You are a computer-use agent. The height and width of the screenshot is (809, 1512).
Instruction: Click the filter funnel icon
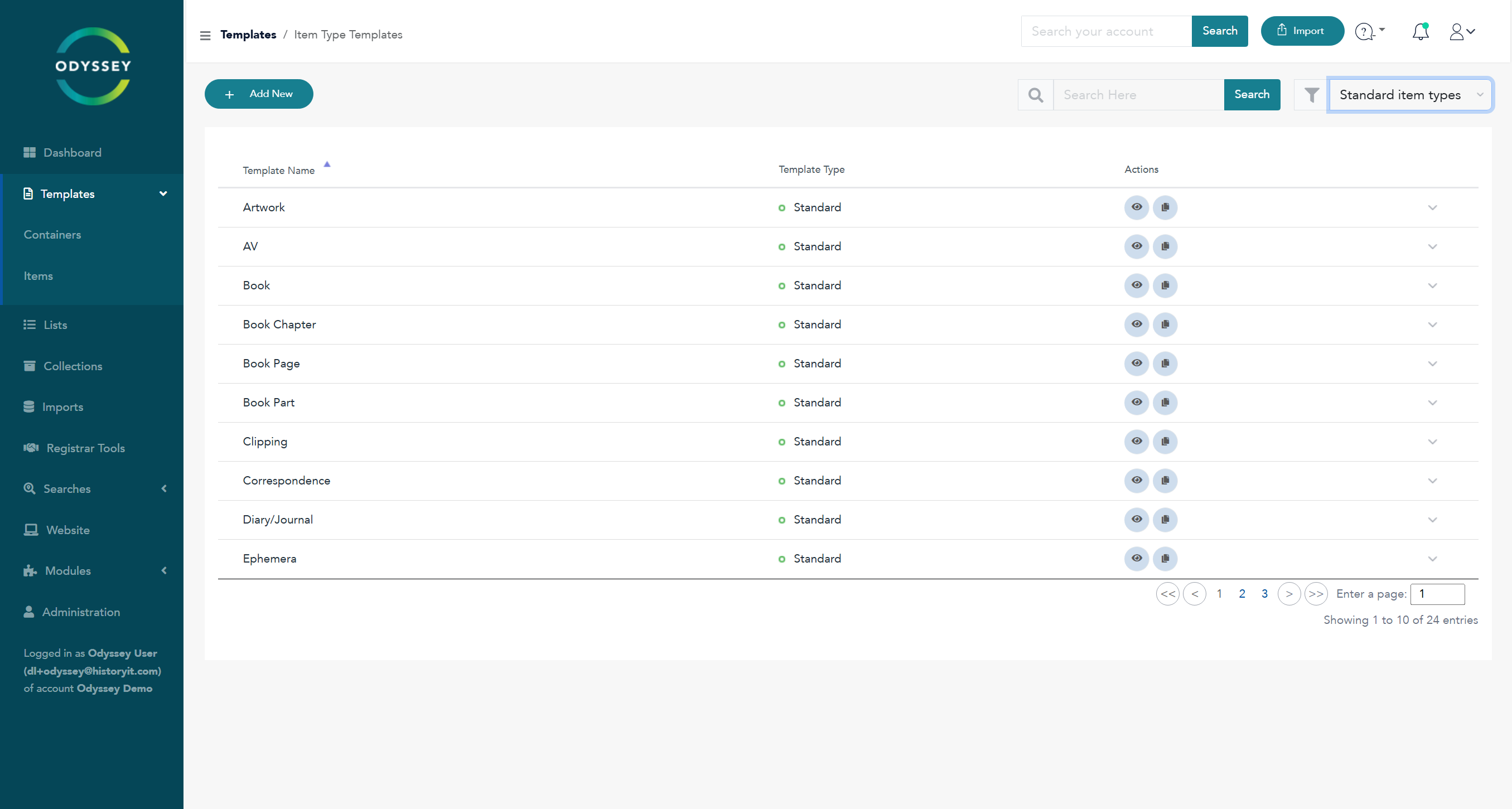pyautogui.click(x=1311, y=95)
